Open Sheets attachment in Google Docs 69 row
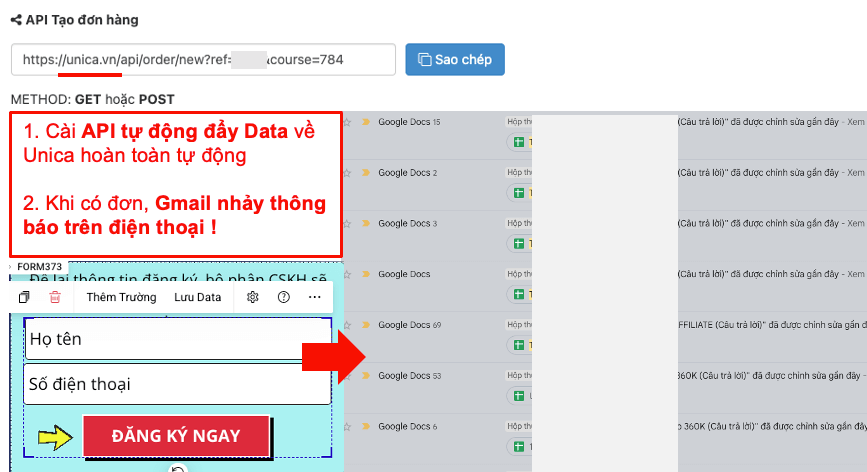The image size is (867, 472). click(519, 345)
